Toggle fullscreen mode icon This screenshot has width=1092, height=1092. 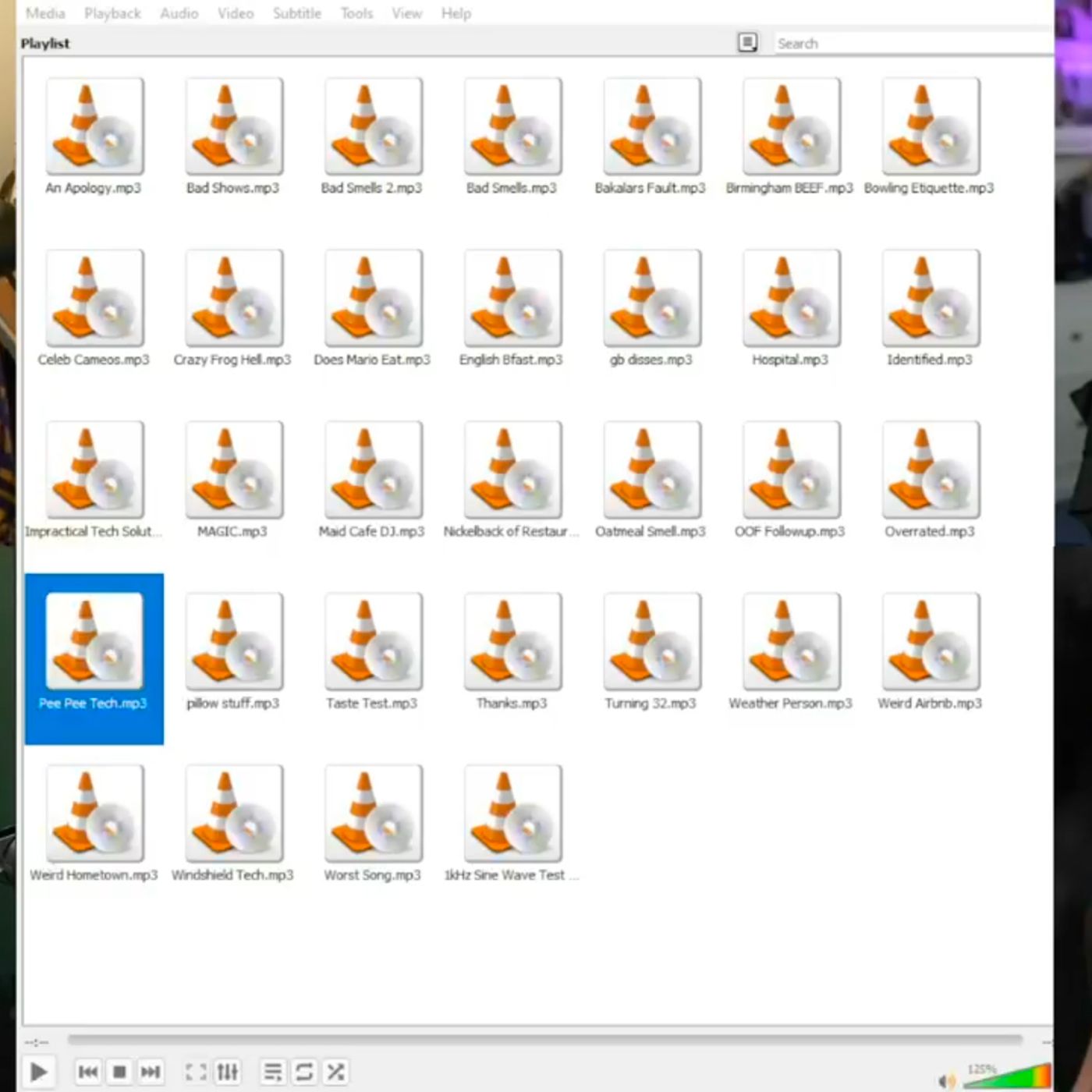(196, 1072)
